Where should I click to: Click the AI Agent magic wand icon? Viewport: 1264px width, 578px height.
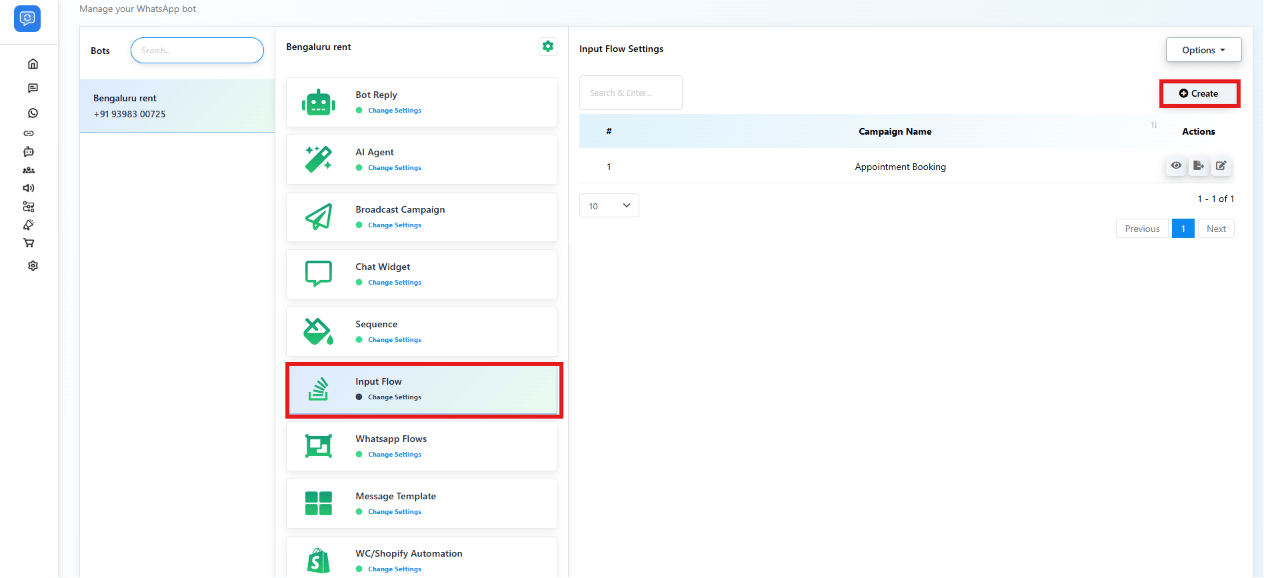(318, 160)
